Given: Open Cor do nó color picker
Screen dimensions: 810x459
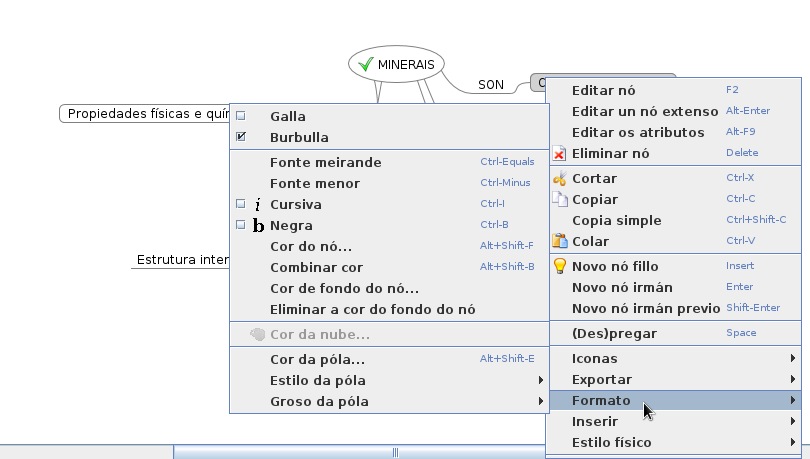Looking at the screenshot, I should (x=310, y=246).
